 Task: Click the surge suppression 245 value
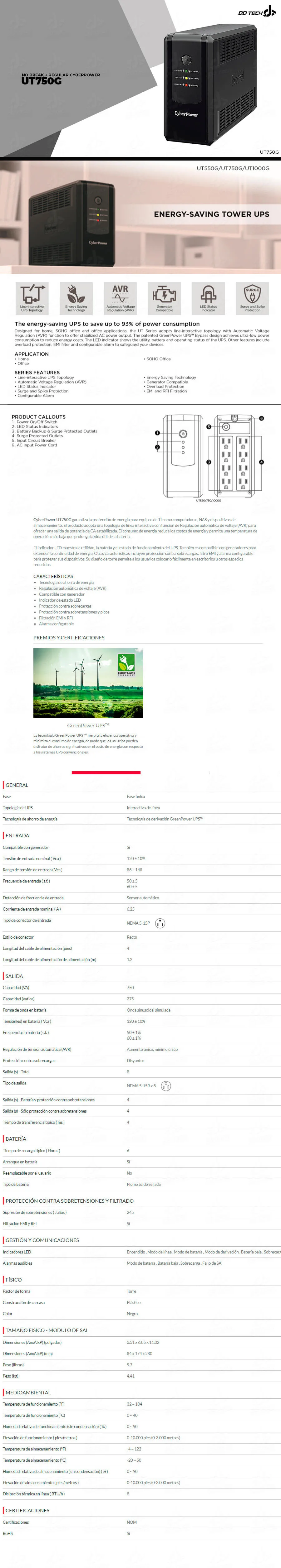(131, 1212)
